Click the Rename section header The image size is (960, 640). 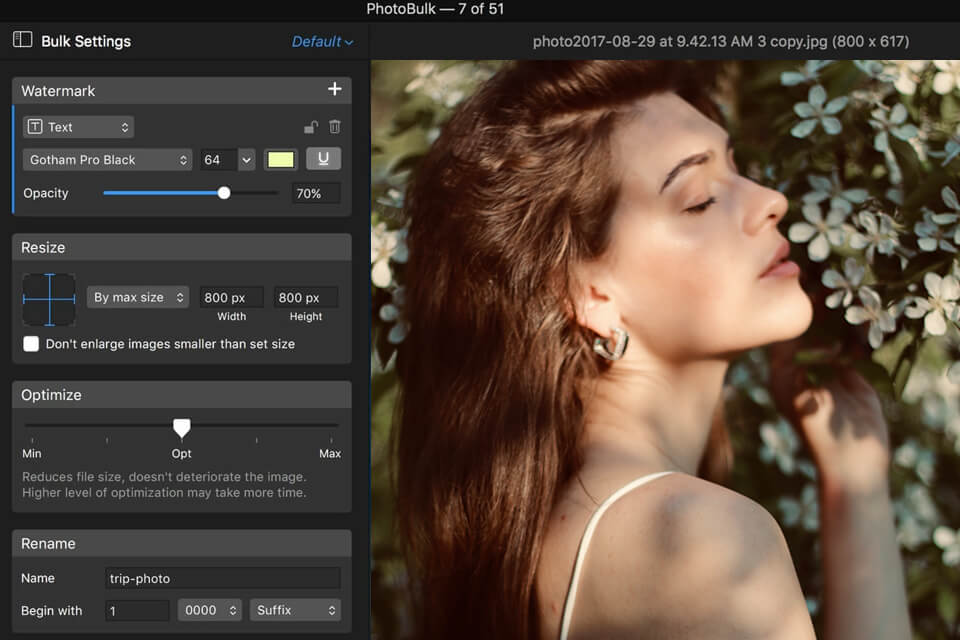(182, 543)
